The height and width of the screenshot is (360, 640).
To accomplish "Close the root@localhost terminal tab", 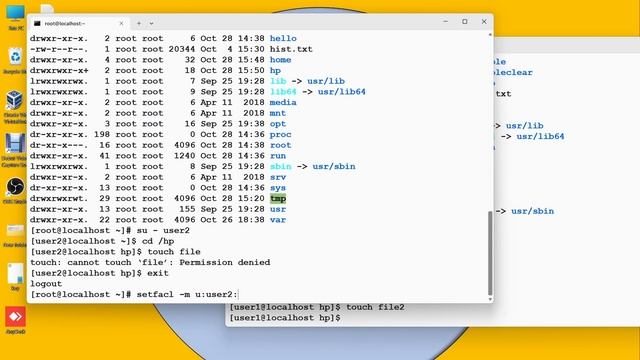I will click(121, 23).
